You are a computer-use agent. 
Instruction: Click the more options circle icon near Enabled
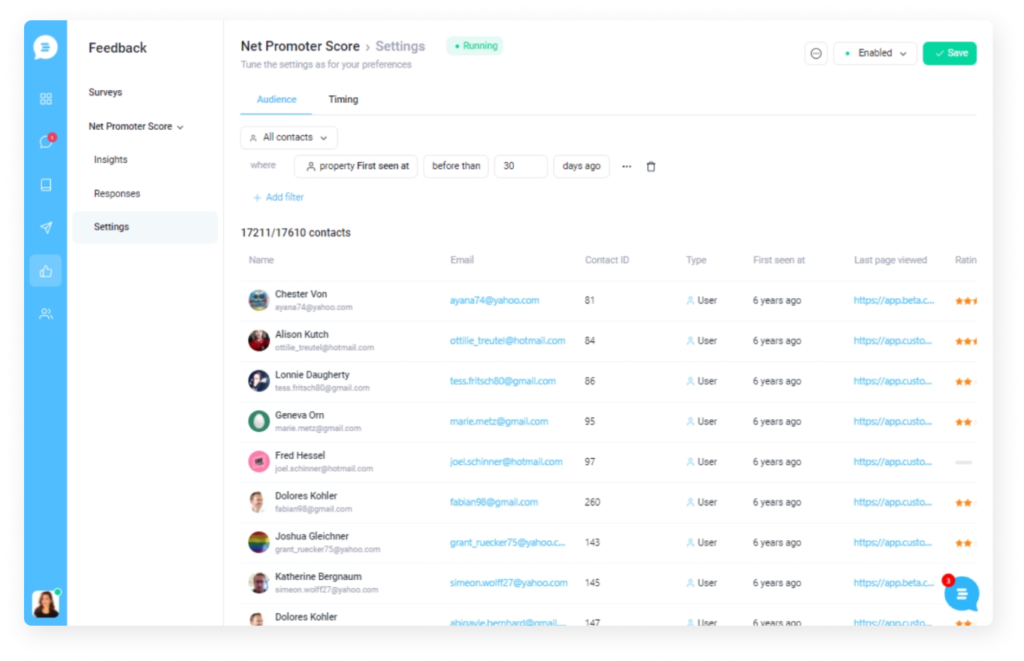(816, 54)
